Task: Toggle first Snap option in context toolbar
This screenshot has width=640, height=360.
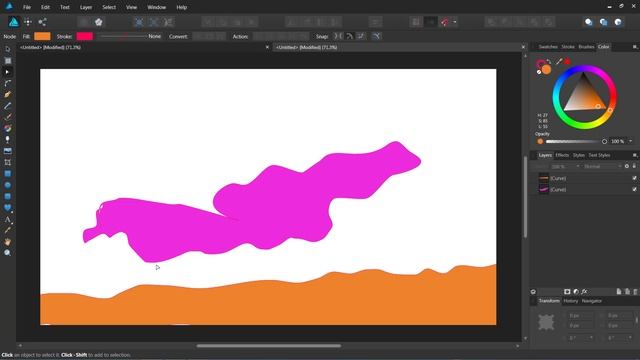Action: click(x=338, y=36)
